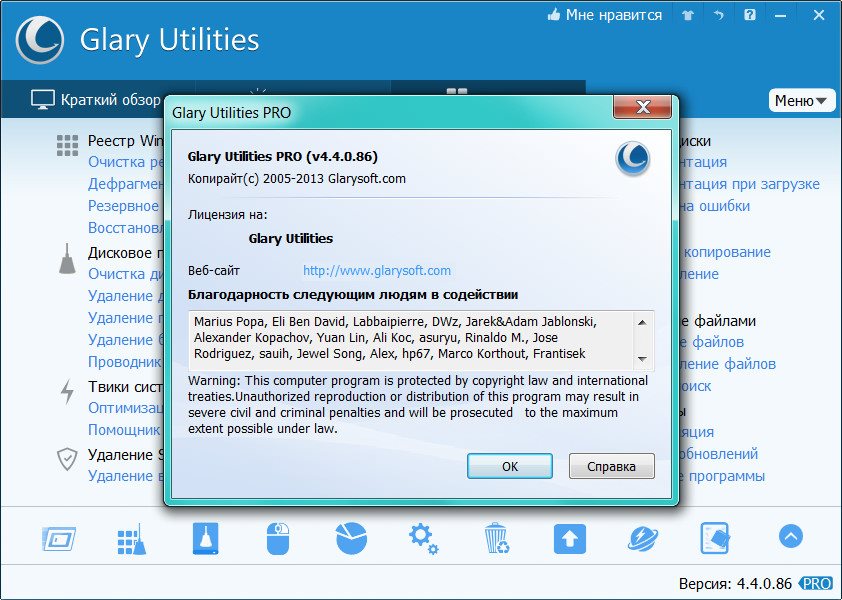This screenshot has width=842, height=600.
Task: Open the Uninstall Manager trash-bin icon
Action: pyautogui.click(x=497, y=538)
